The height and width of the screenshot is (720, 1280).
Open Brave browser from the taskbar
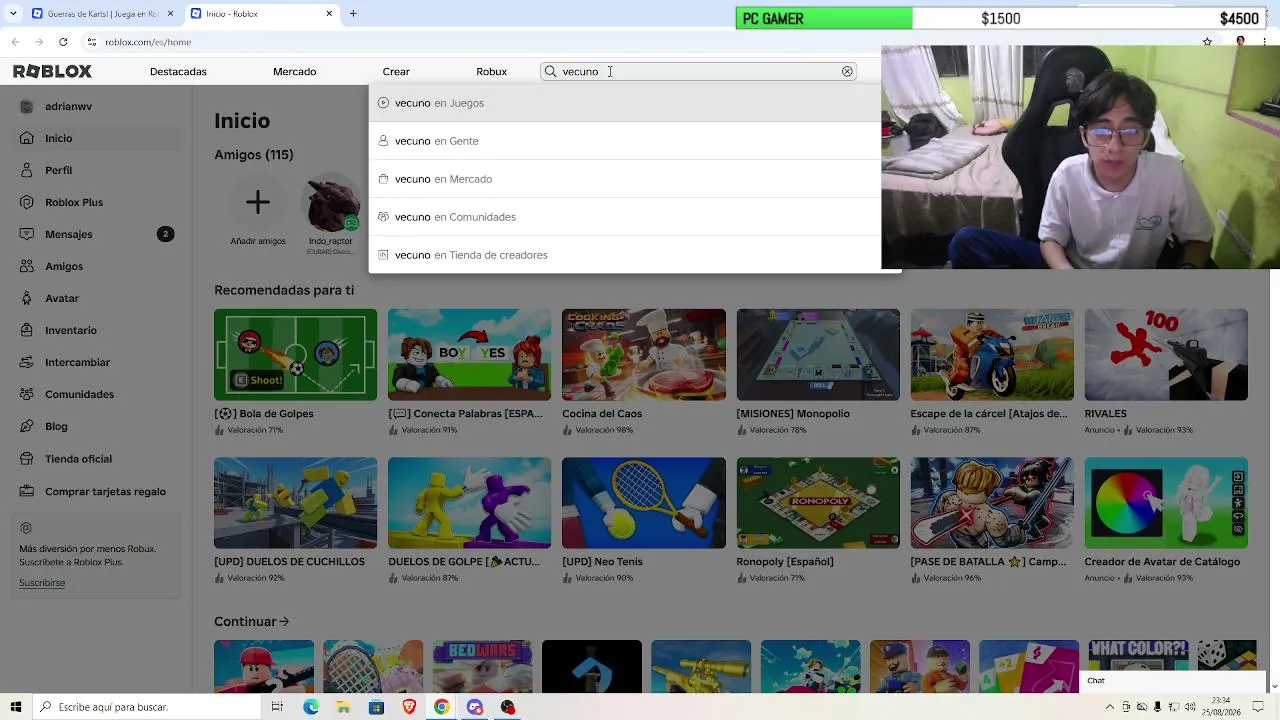[409, 707]
